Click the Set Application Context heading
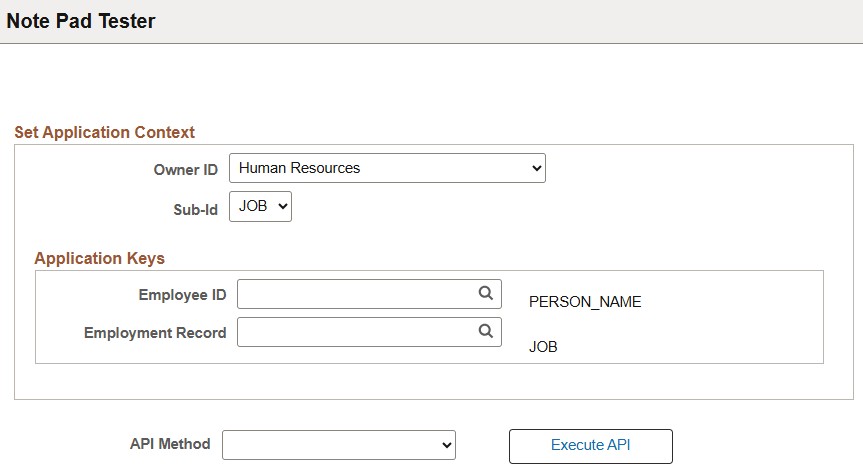Viewport: 863px width, 476px height. pyautogui.click(x=105, y=132)
